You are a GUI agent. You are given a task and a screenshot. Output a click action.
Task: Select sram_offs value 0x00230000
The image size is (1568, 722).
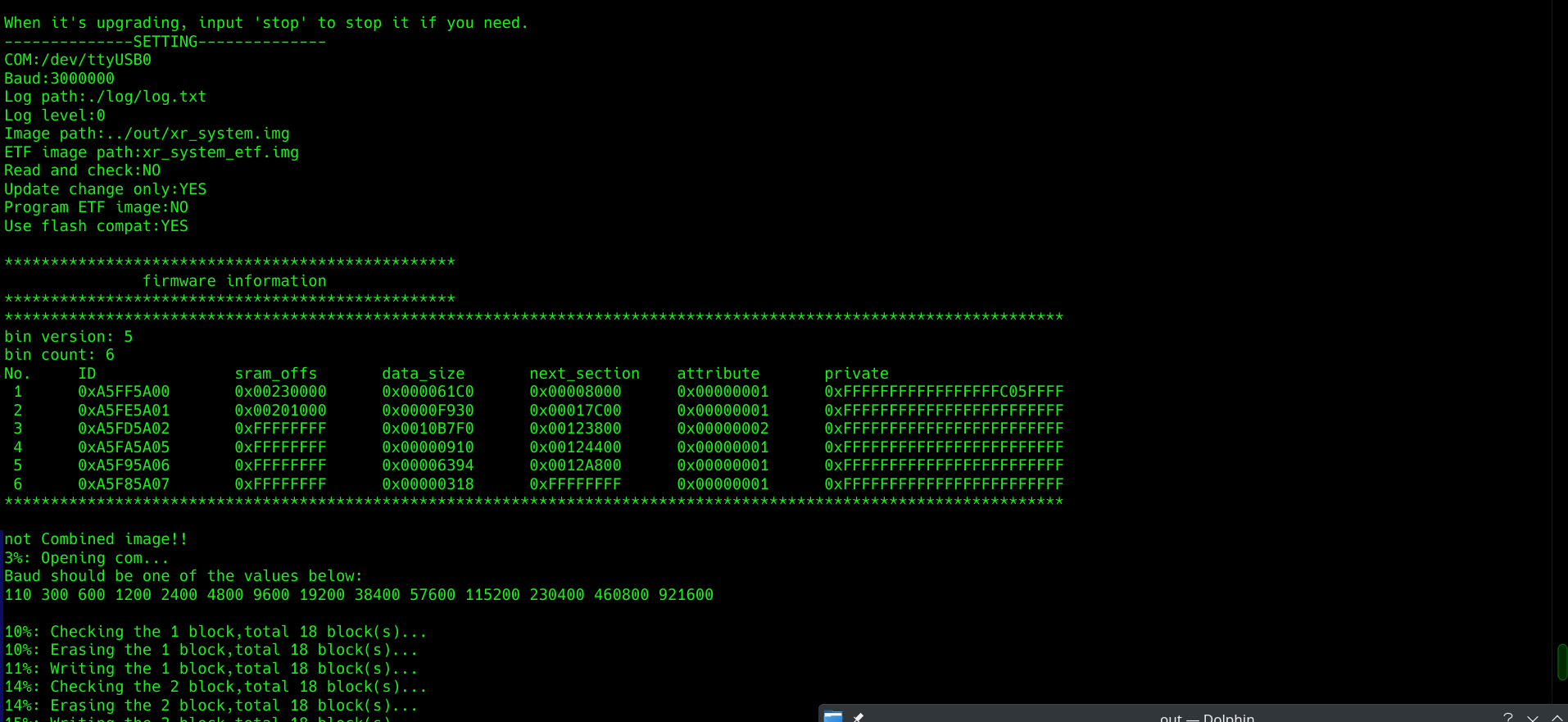280,392
